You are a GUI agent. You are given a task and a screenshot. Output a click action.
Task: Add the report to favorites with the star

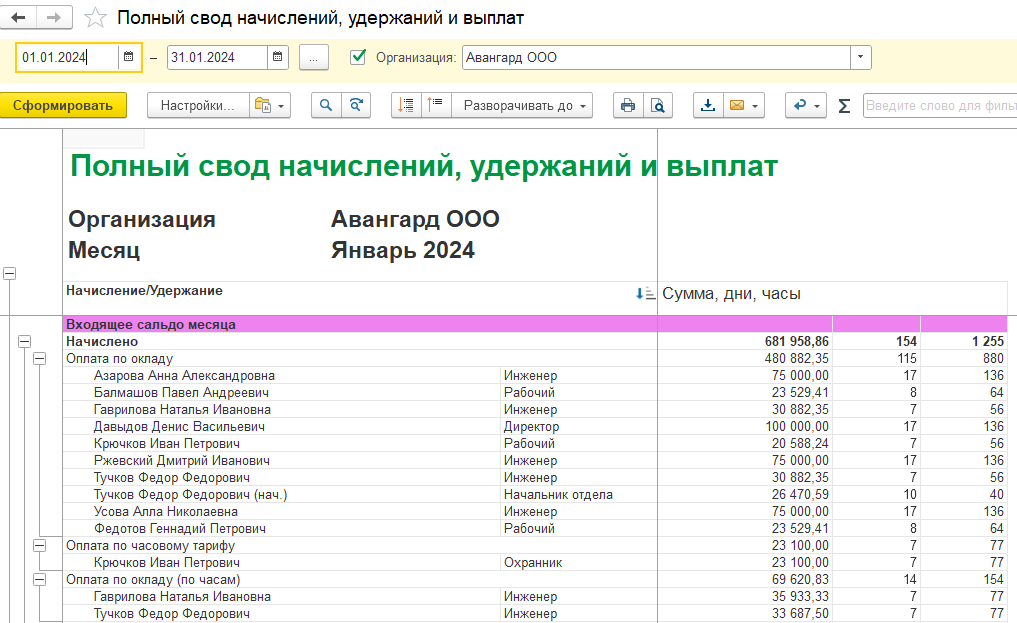click(95, 18)
